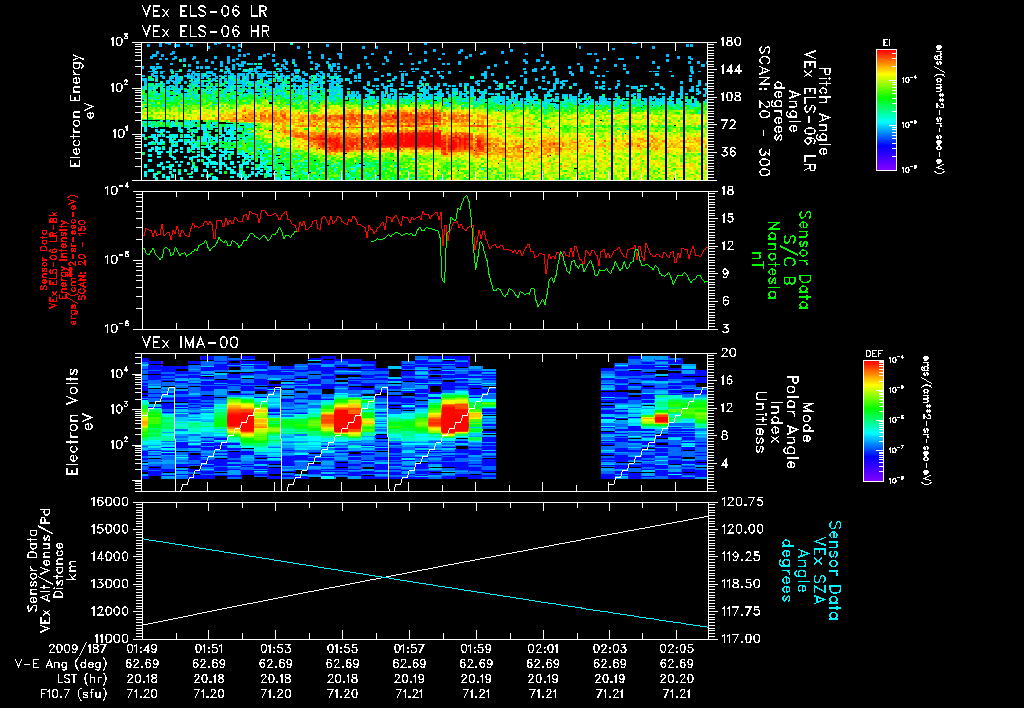Select the 'VEx ELS-06 HR' panel title
The width and height of the screenshot is (1024, 708).
click(205, 31)
